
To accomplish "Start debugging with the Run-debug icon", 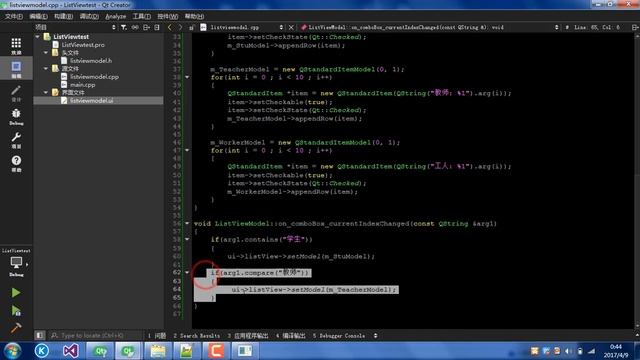I will coord(16,311).
